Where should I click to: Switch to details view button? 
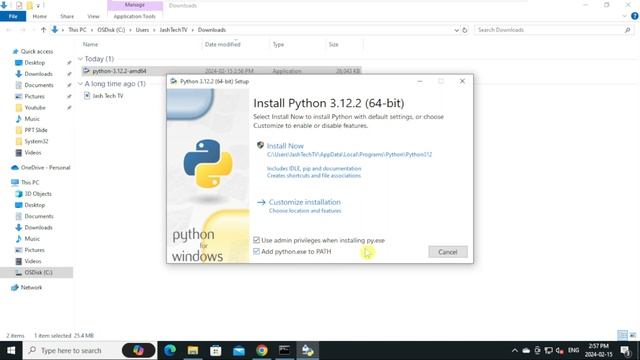coord(622,335)
